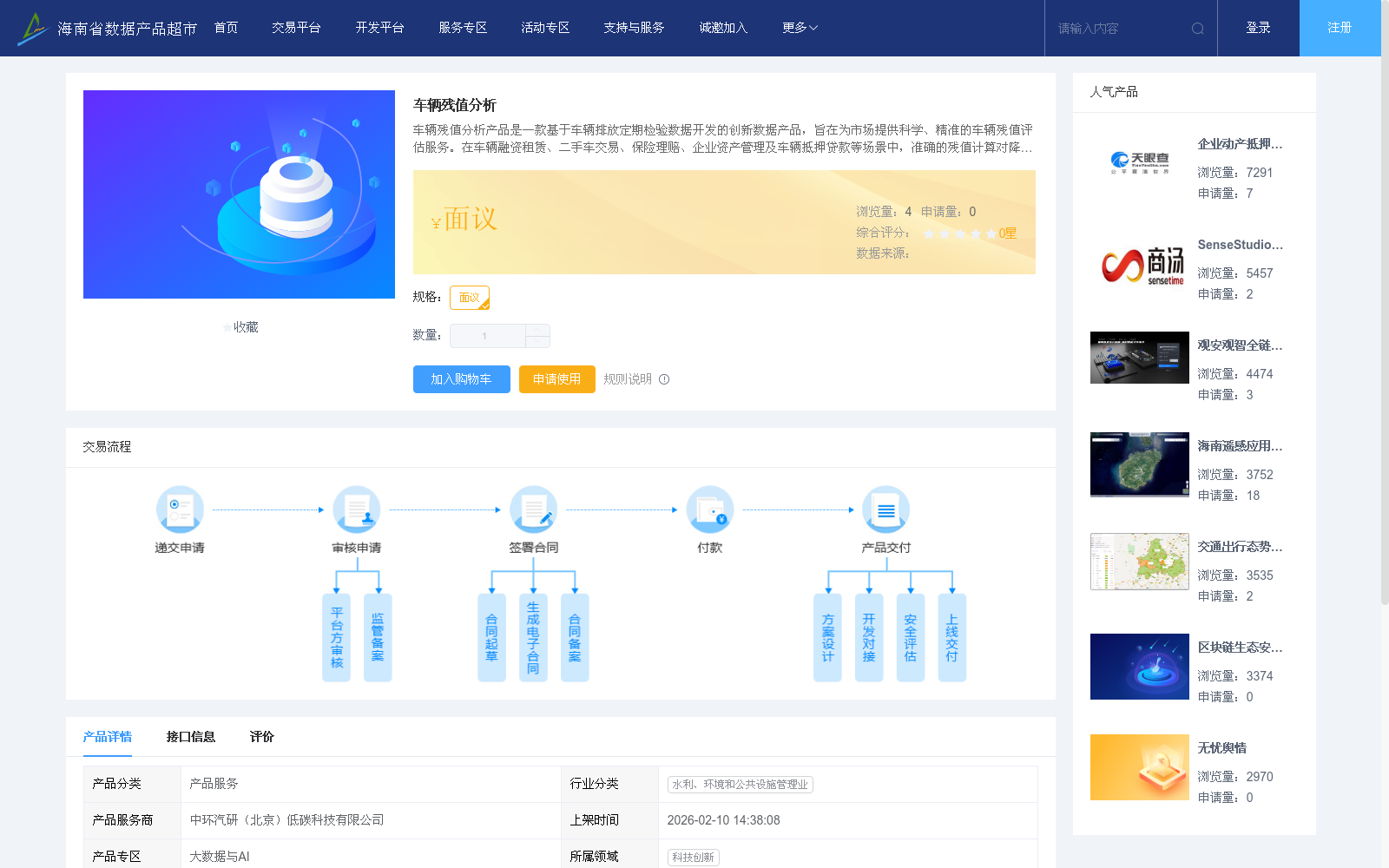Click the 审核申请 step icon
Image resolution: width=1389 pixels, height=868 pixels.
pyautogui.click(x=357, y=510)
